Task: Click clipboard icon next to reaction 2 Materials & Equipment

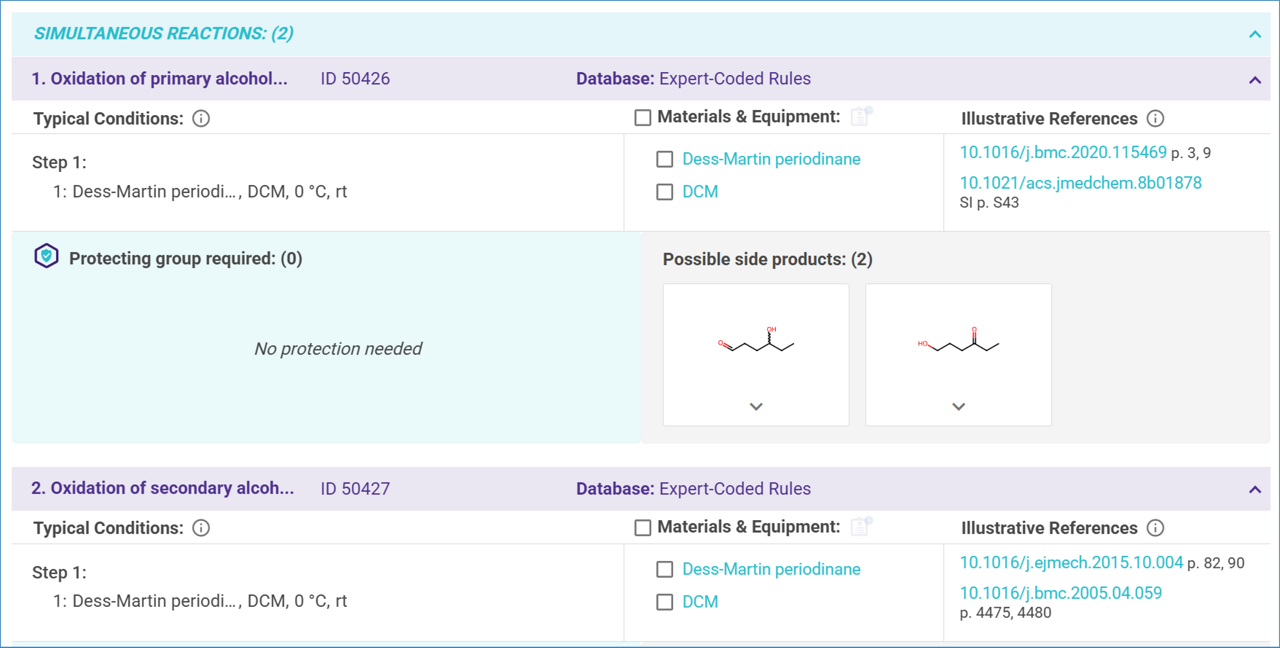Action: [x=860, y=527]
